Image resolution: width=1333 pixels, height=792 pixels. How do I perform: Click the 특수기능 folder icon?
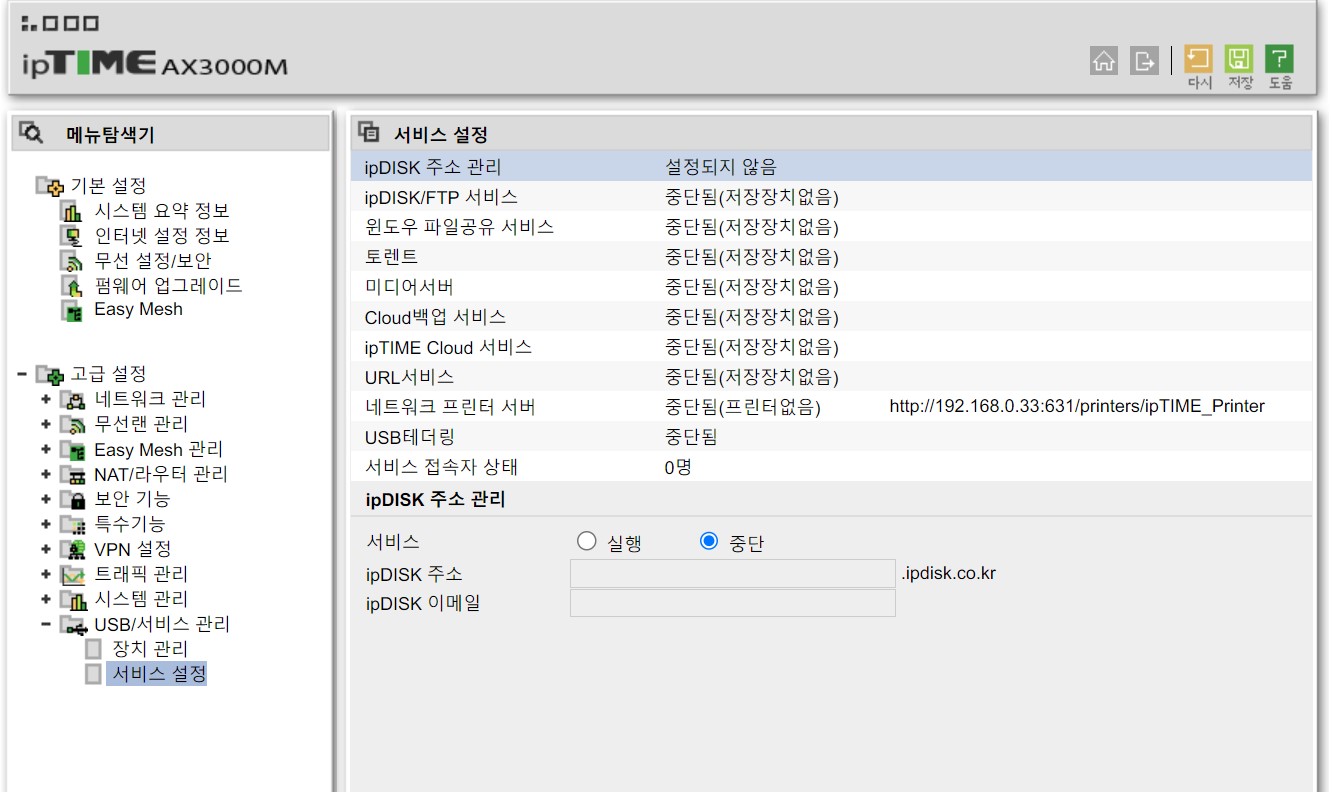73,524
